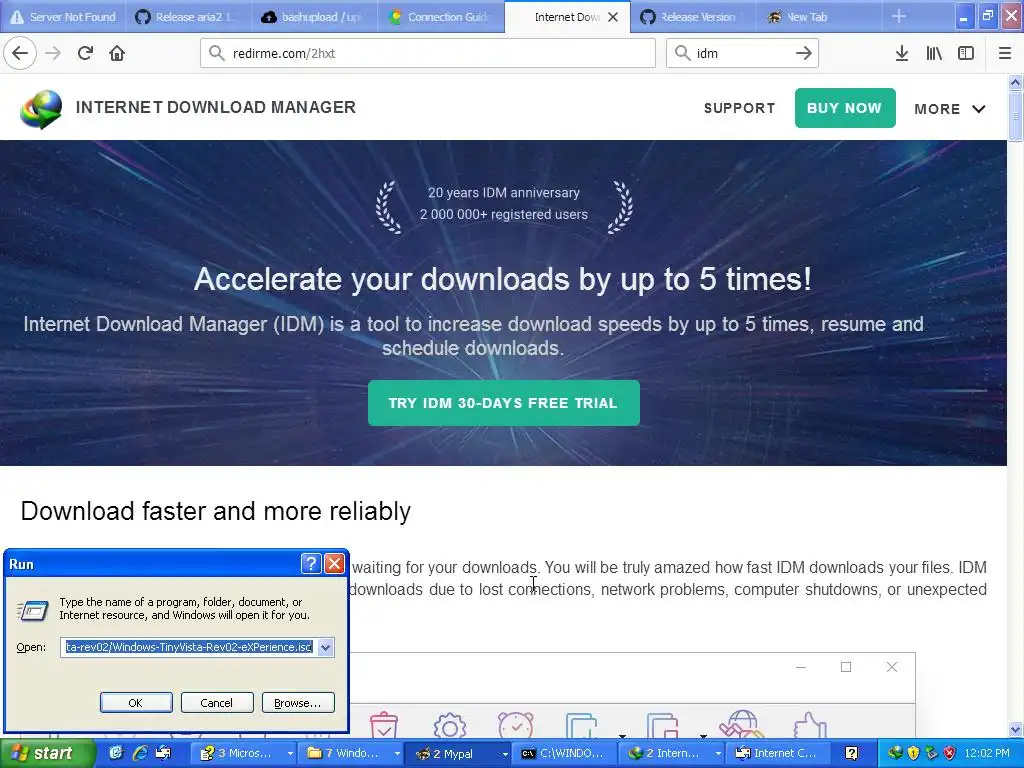The height and width of the screenshot is (768, 1024).
Task: Click the address bar with redirme.com/2hxt
Action: pyautogui.click(x=428, y=53)
